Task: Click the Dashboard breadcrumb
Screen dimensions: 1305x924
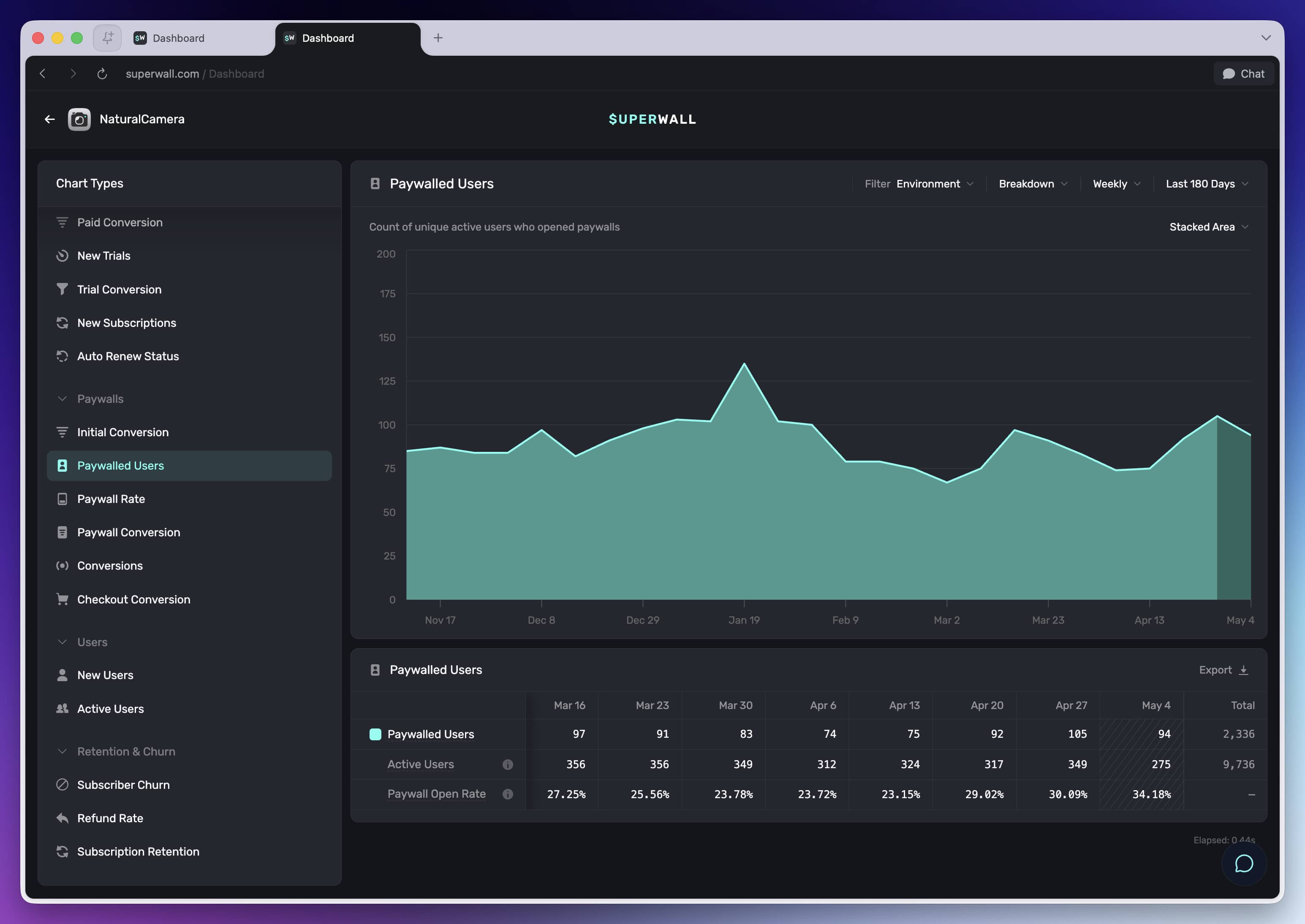Action: click(237, 74)
